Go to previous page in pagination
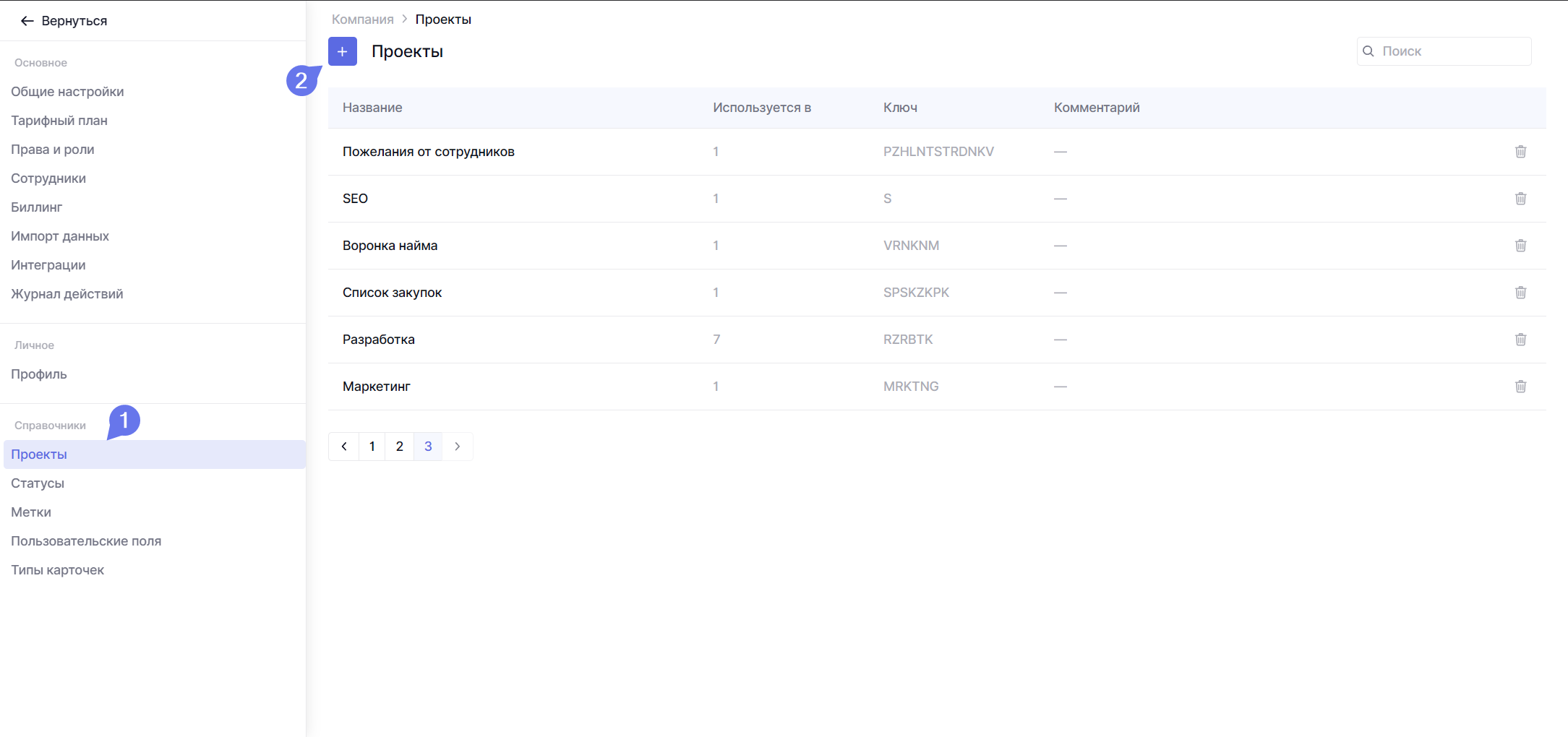The height and width of the screenshot is (737, 1568). pos(344,447)
